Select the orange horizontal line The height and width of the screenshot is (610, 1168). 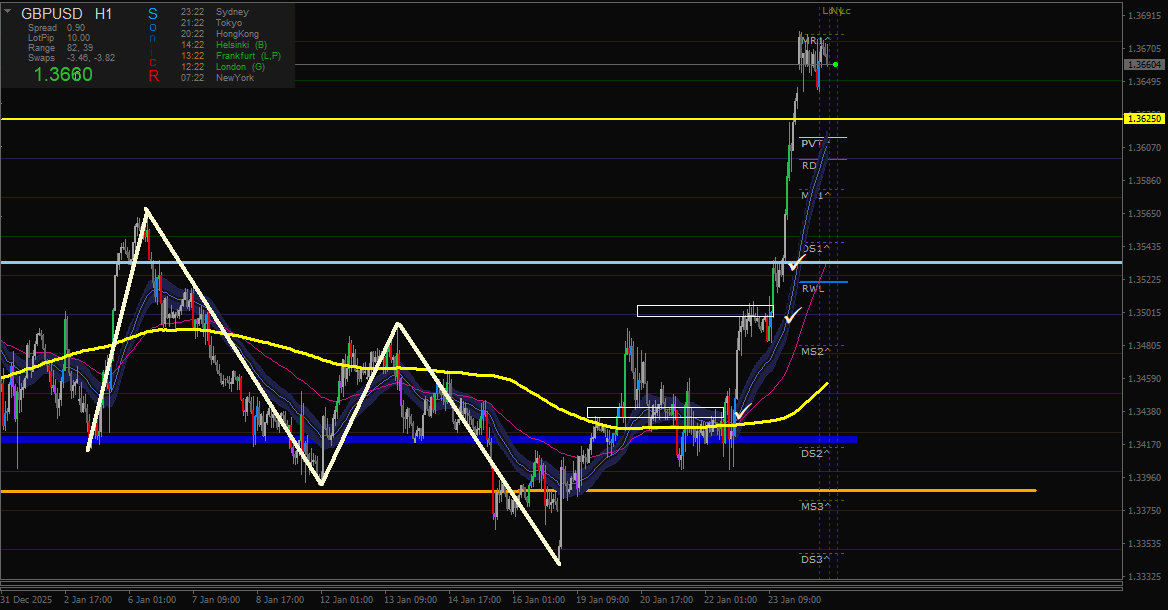click(518, 491)
